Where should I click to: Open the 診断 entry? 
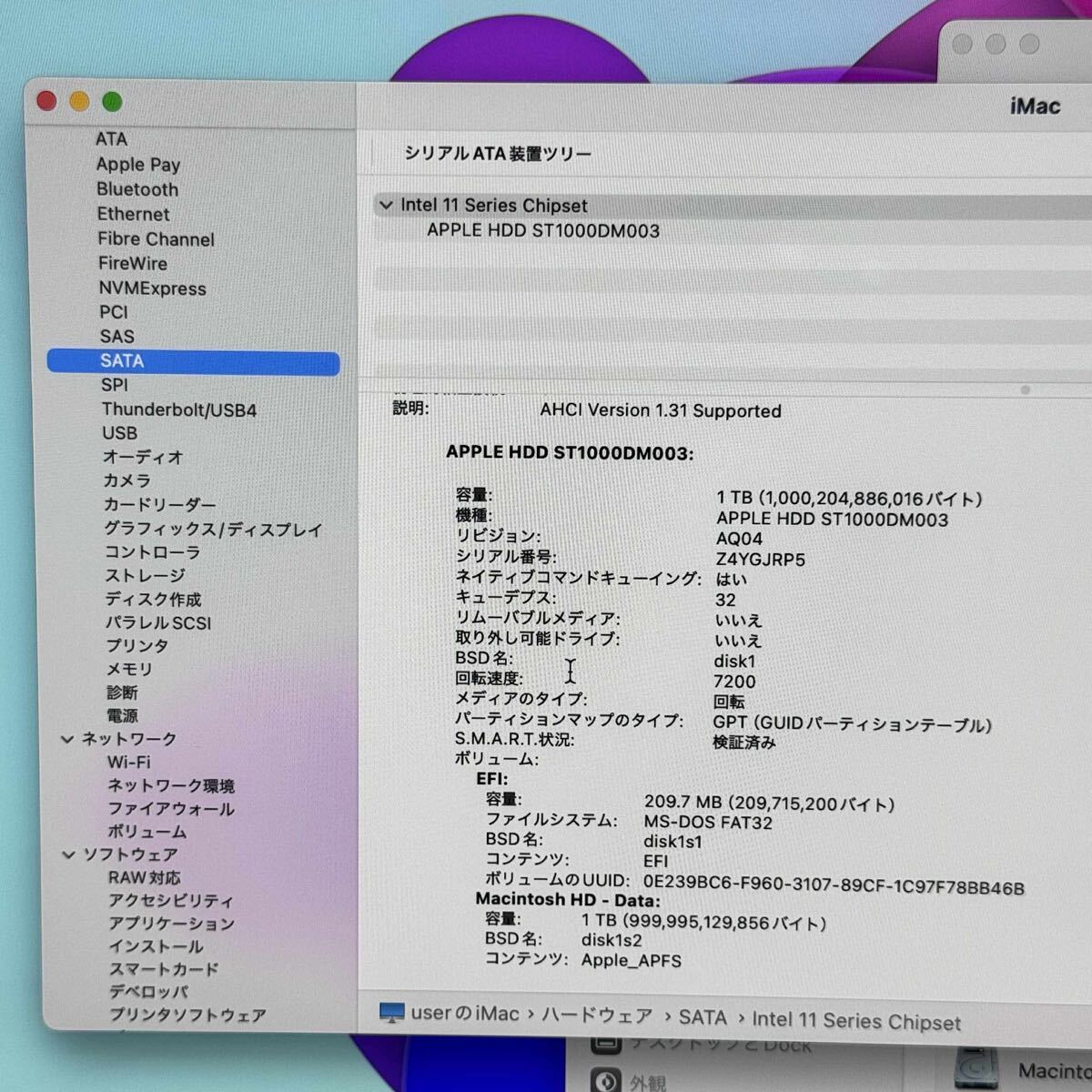[x=122, y=693]
